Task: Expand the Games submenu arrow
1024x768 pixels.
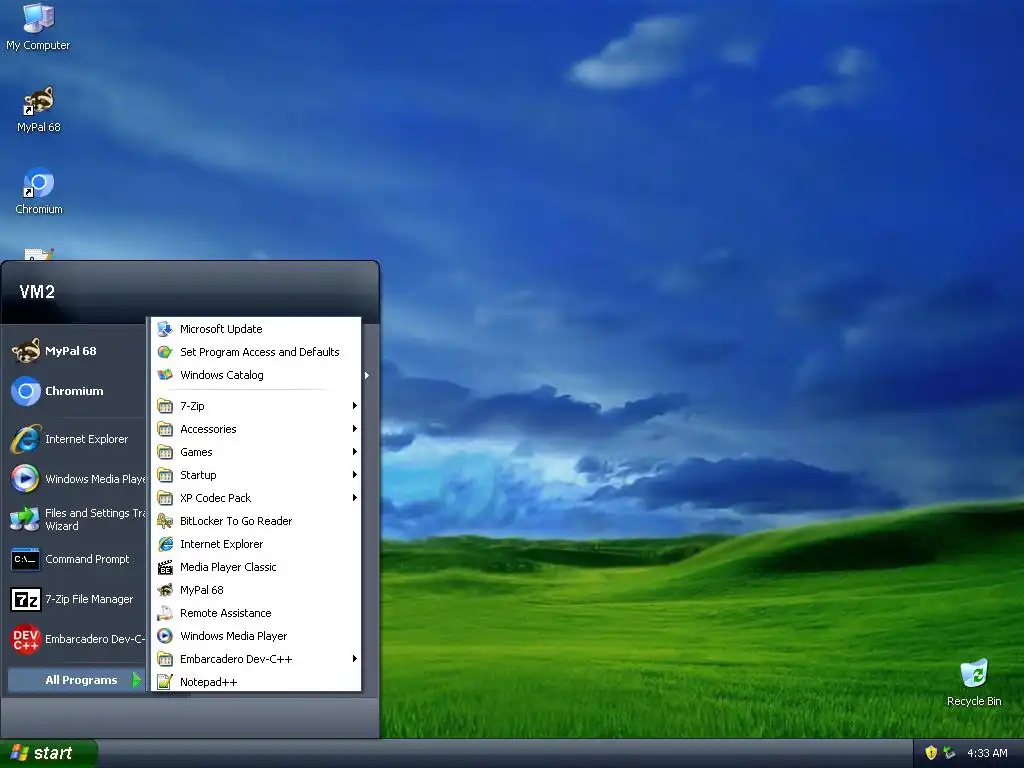Action: 355,452
